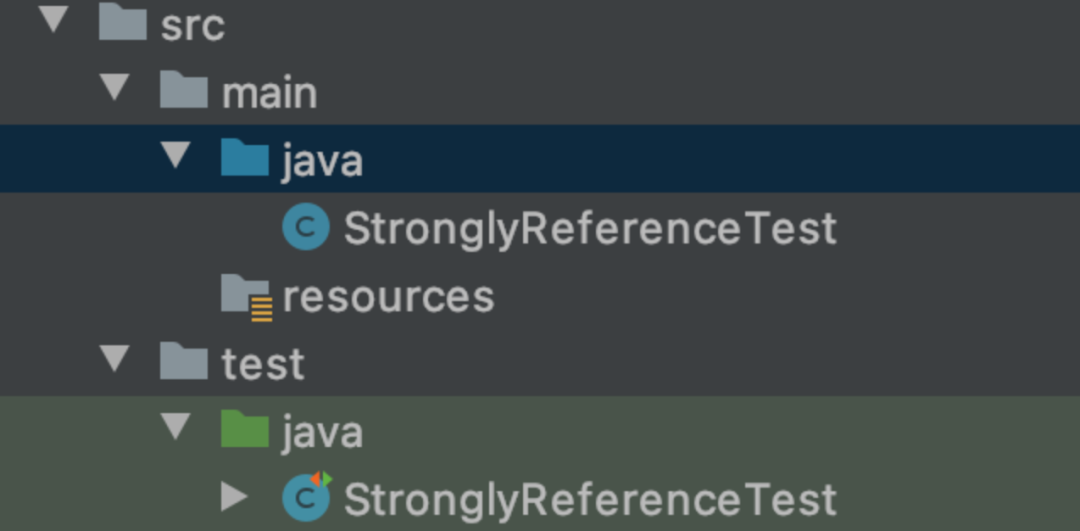Image resolution: width=1080 pixels, height=531 pixels.
Task: Collapse the src directory arrow
Action: point(54,19)
